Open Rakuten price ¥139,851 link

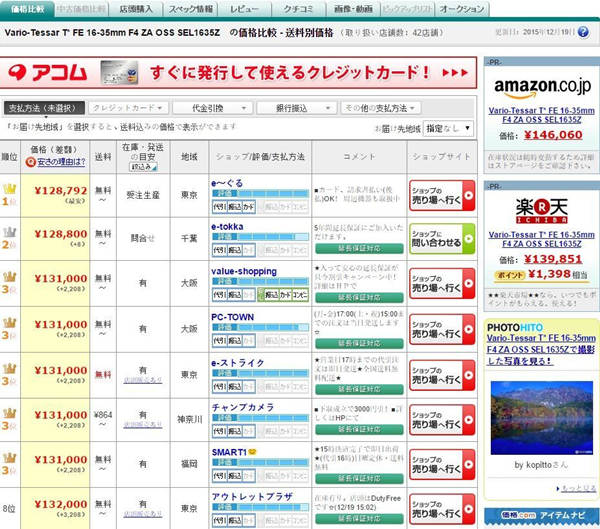[x=553, y=259]
